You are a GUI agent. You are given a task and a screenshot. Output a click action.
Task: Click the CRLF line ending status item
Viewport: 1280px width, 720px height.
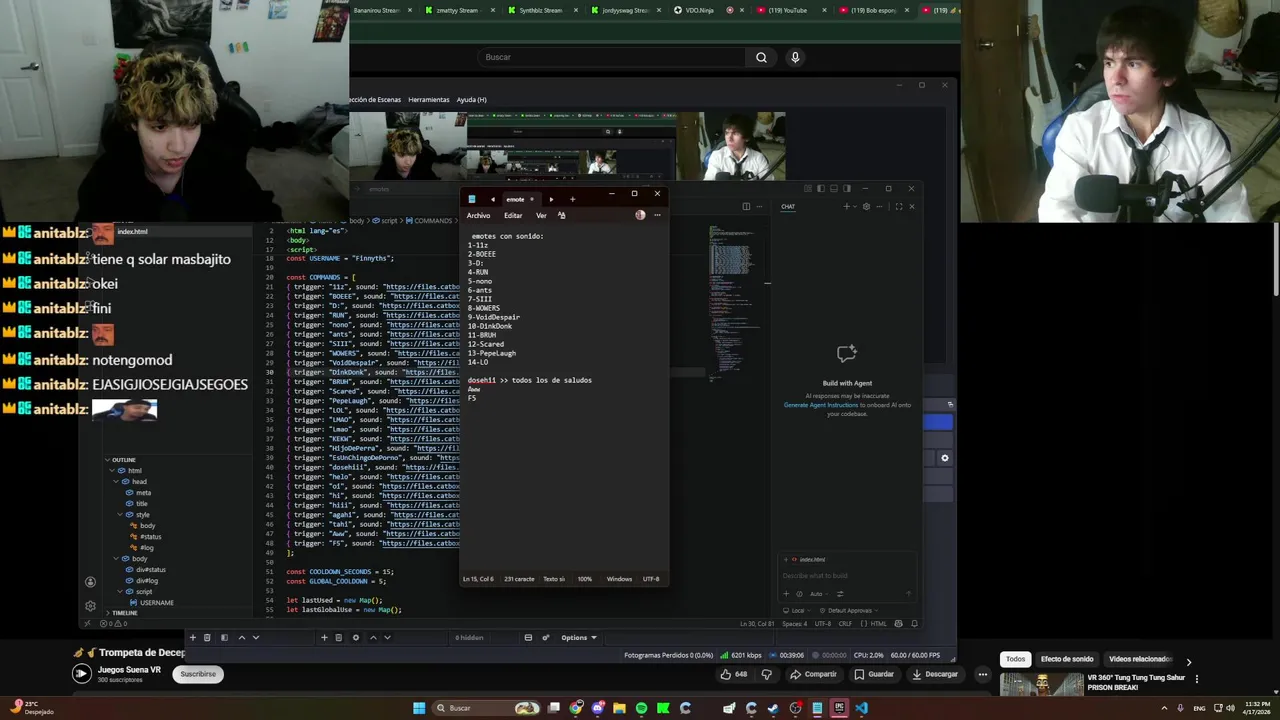(x=844, y=623)
